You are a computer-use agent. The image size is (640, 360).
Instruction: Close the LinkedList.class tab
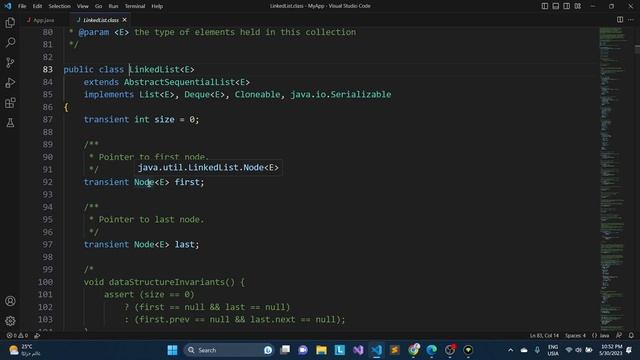[124, 20]
